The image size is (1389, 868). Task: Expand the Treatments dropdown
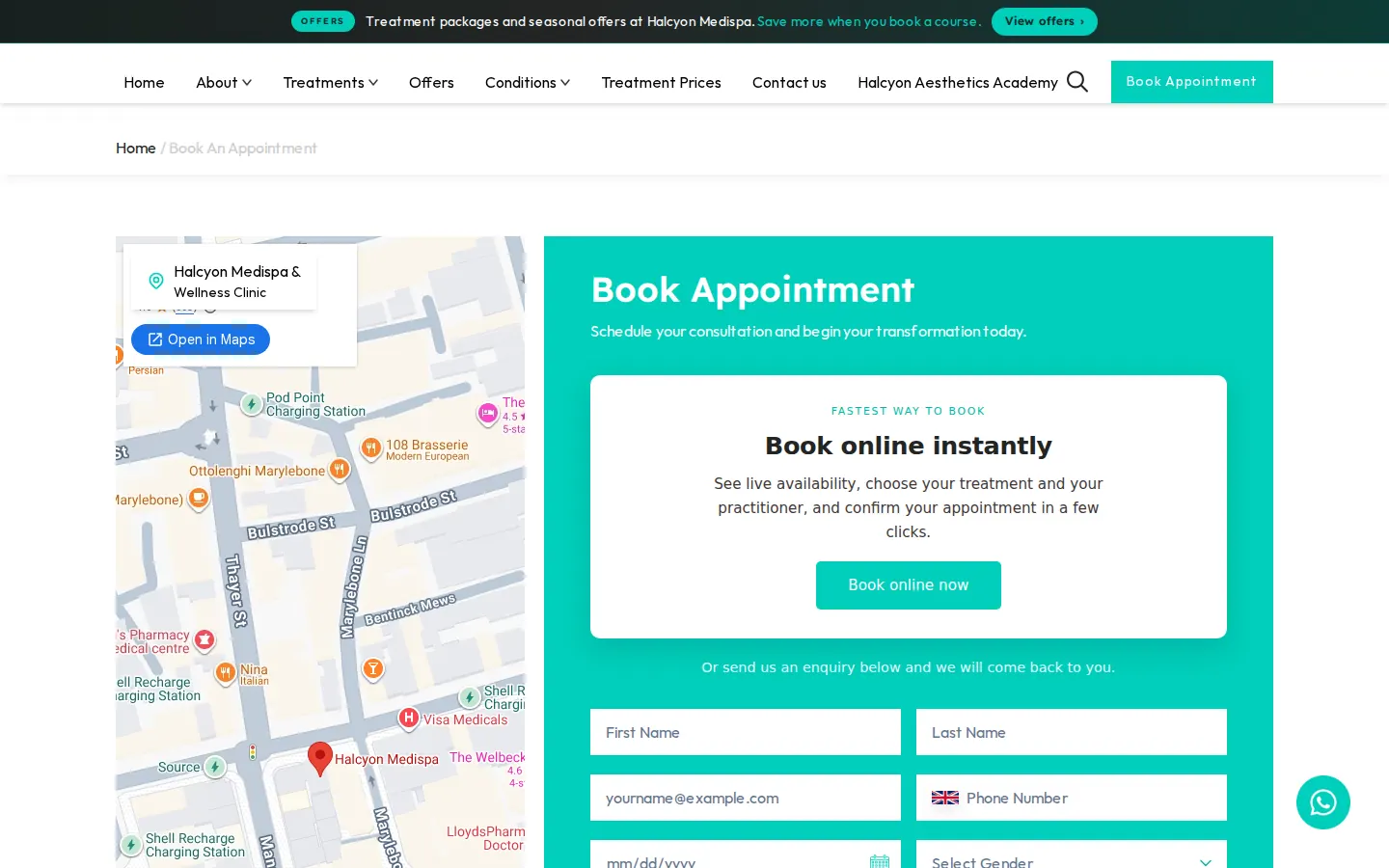point(331,82)
